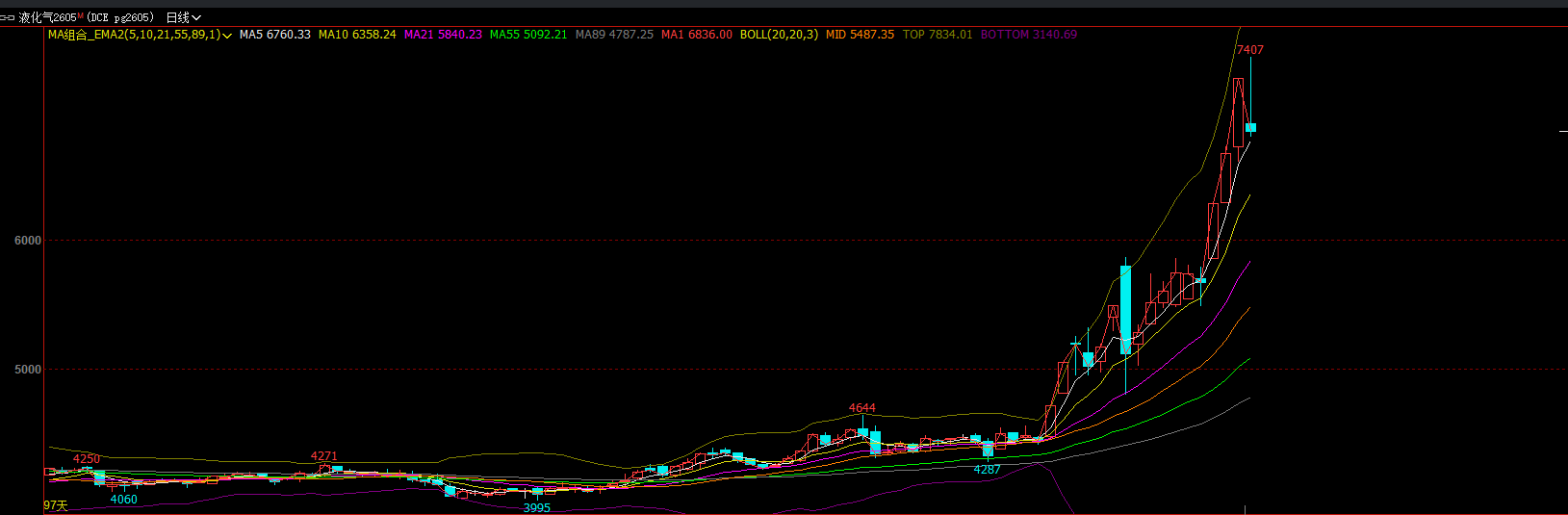Screen dimensions: 1568x515
Task: Click the (DCE pg2605) contract code
Action: point(120,17)
